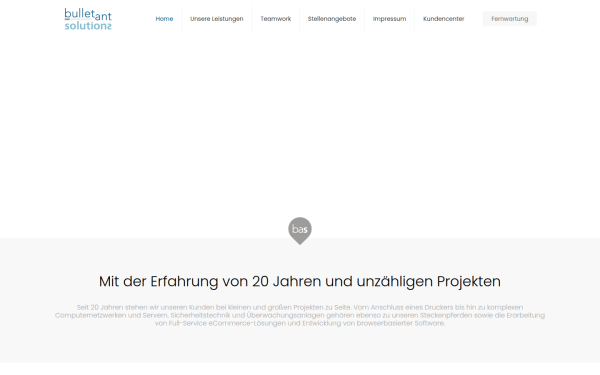The width and height of the screenshot is (600, 375).
Task: Open the Stellenangebote menu item
Action: click(332, 19)
